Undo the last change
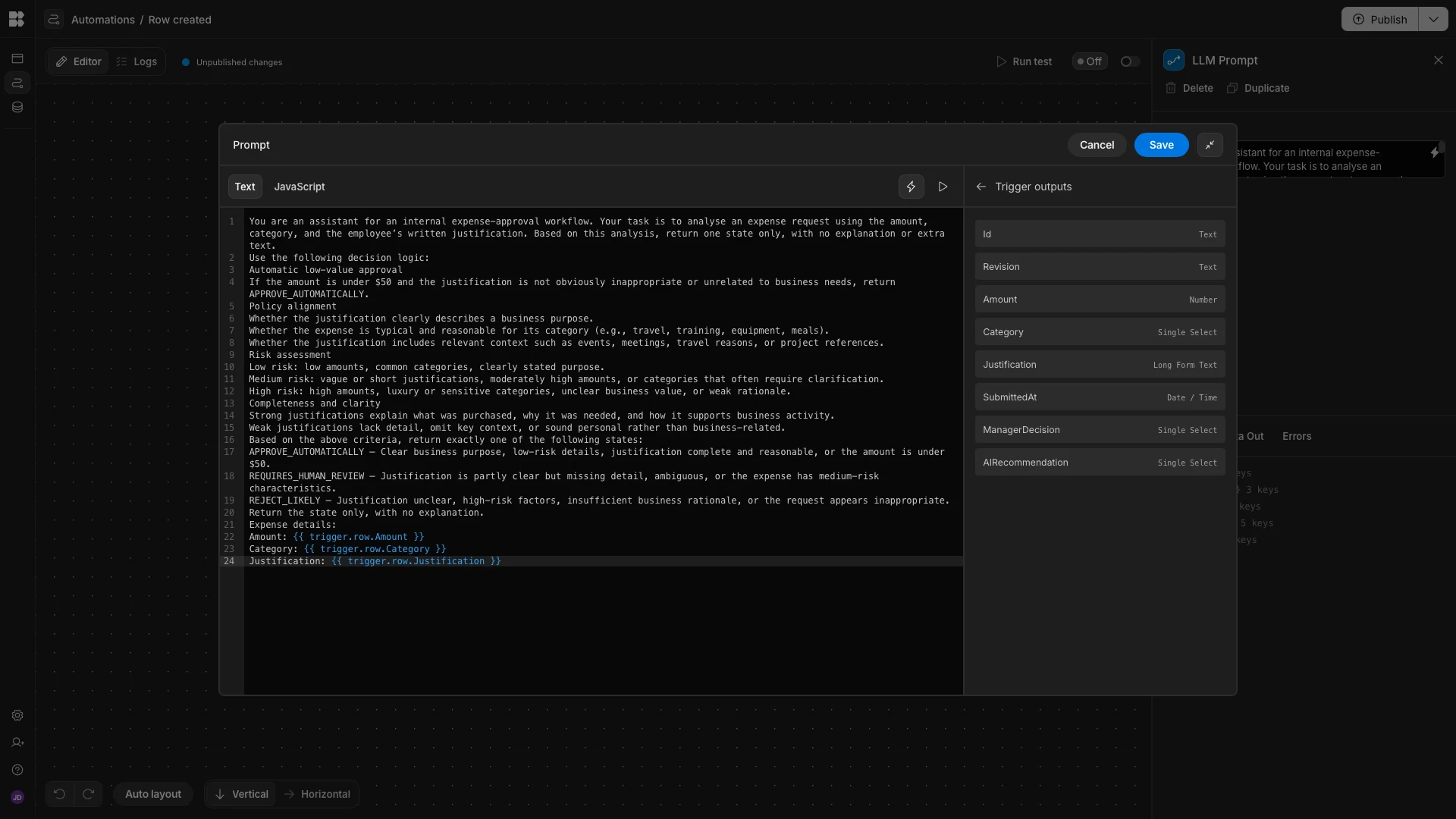 [x=59, y=794]
